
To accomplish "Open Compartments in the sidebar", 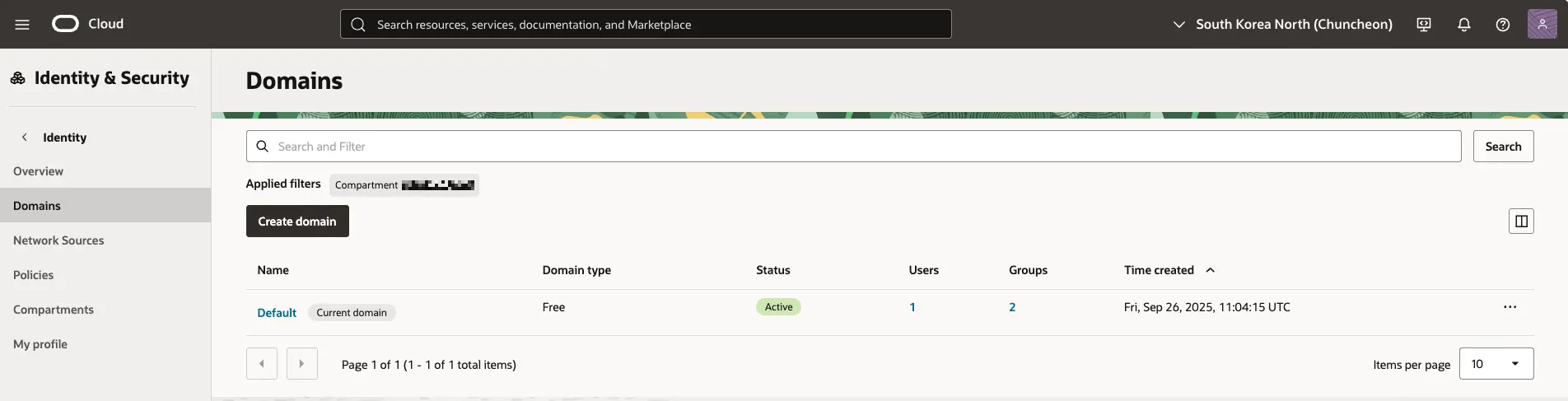I will coord(105,310).
